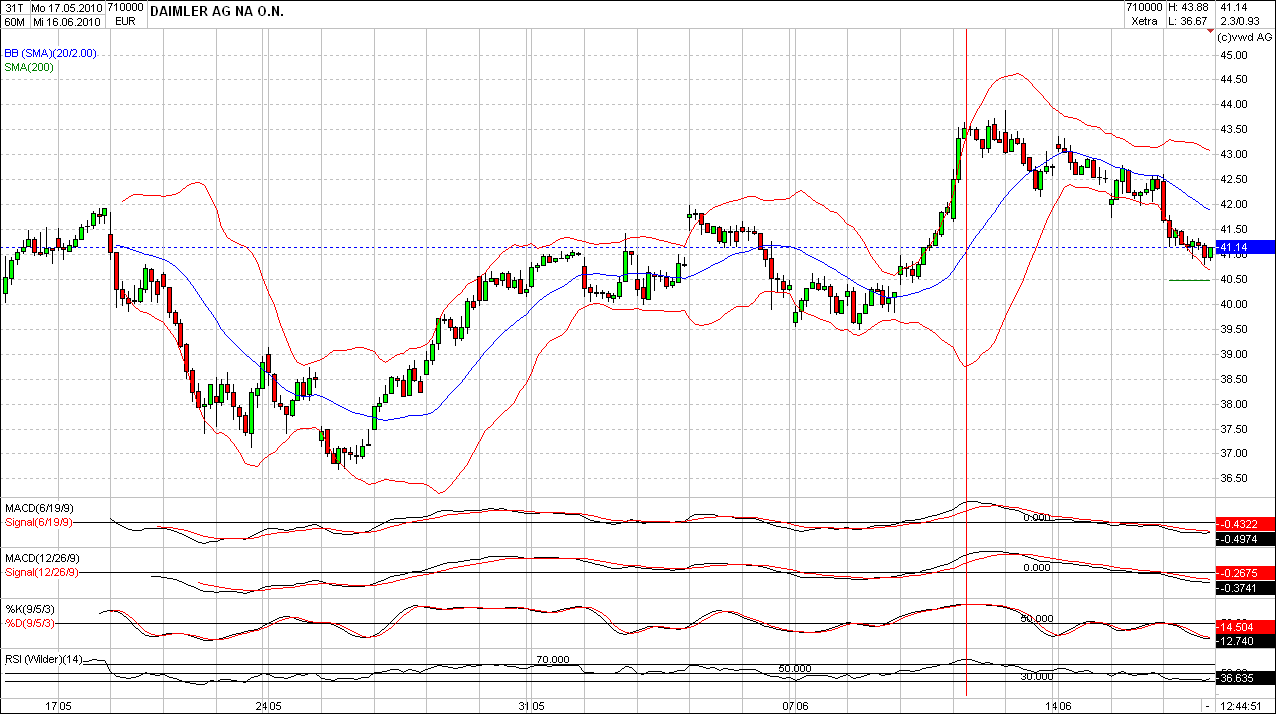Click the blue 41.14 current price tag

tap(1240, 247)
